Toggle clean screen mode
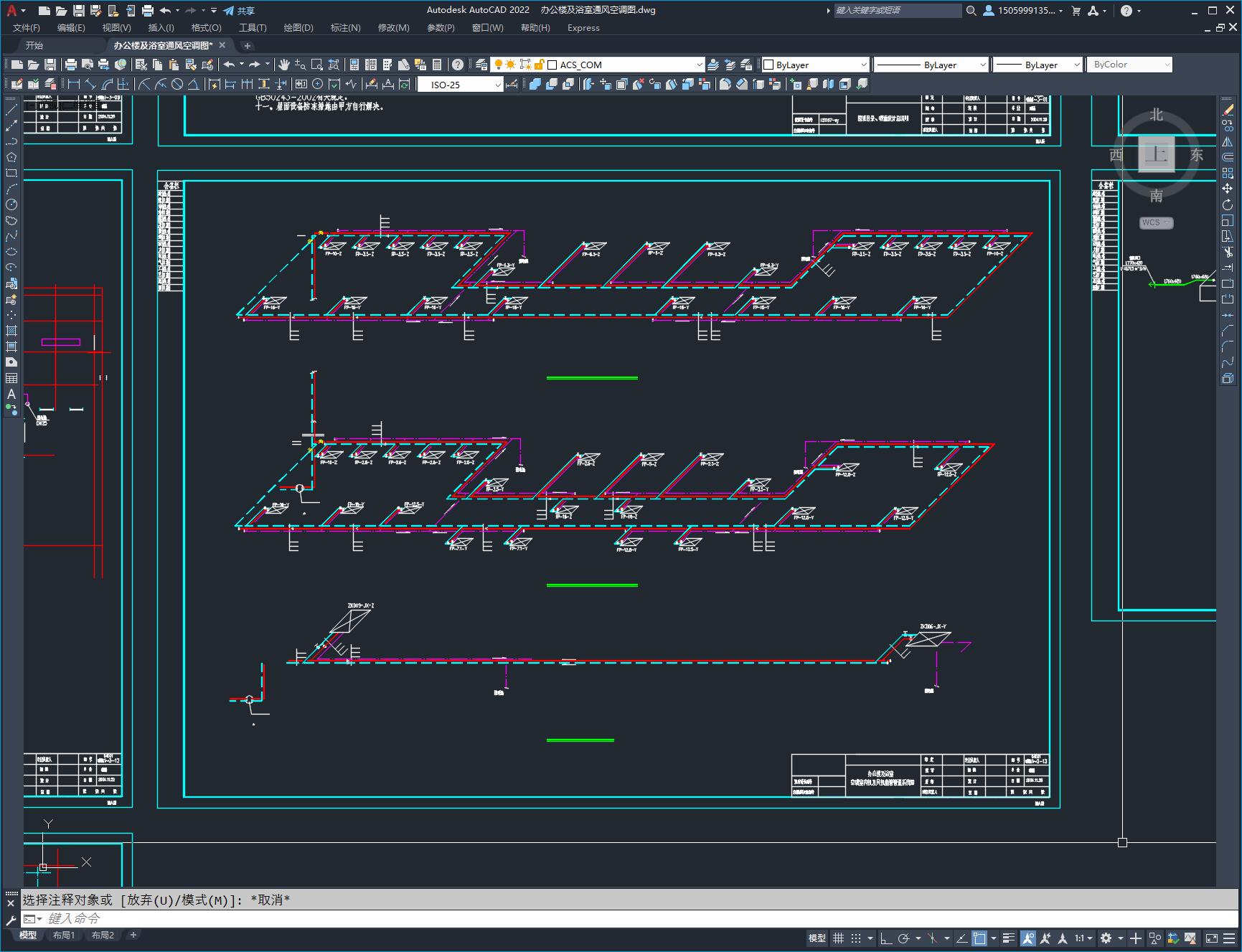This screenshot has width=1242, height=952. point(1212,938)
